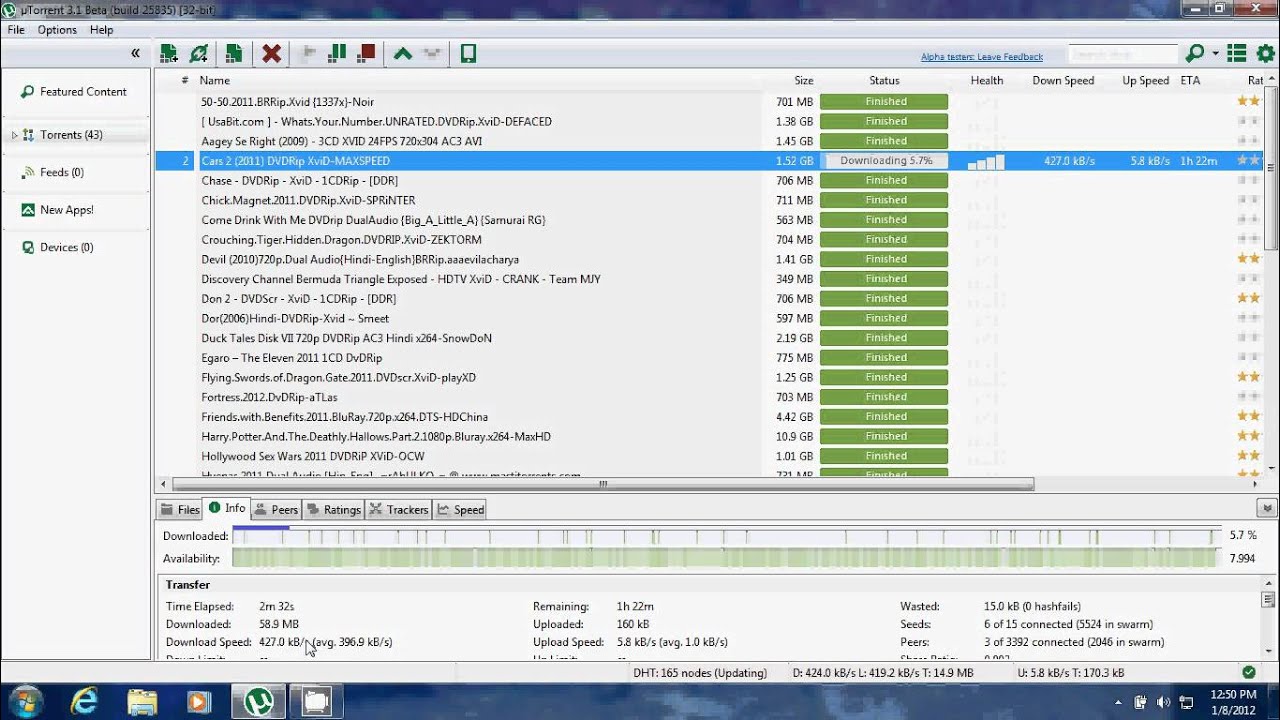Move torrent up the queue
Screen dimensions: 1280x720
coord(402,54)
